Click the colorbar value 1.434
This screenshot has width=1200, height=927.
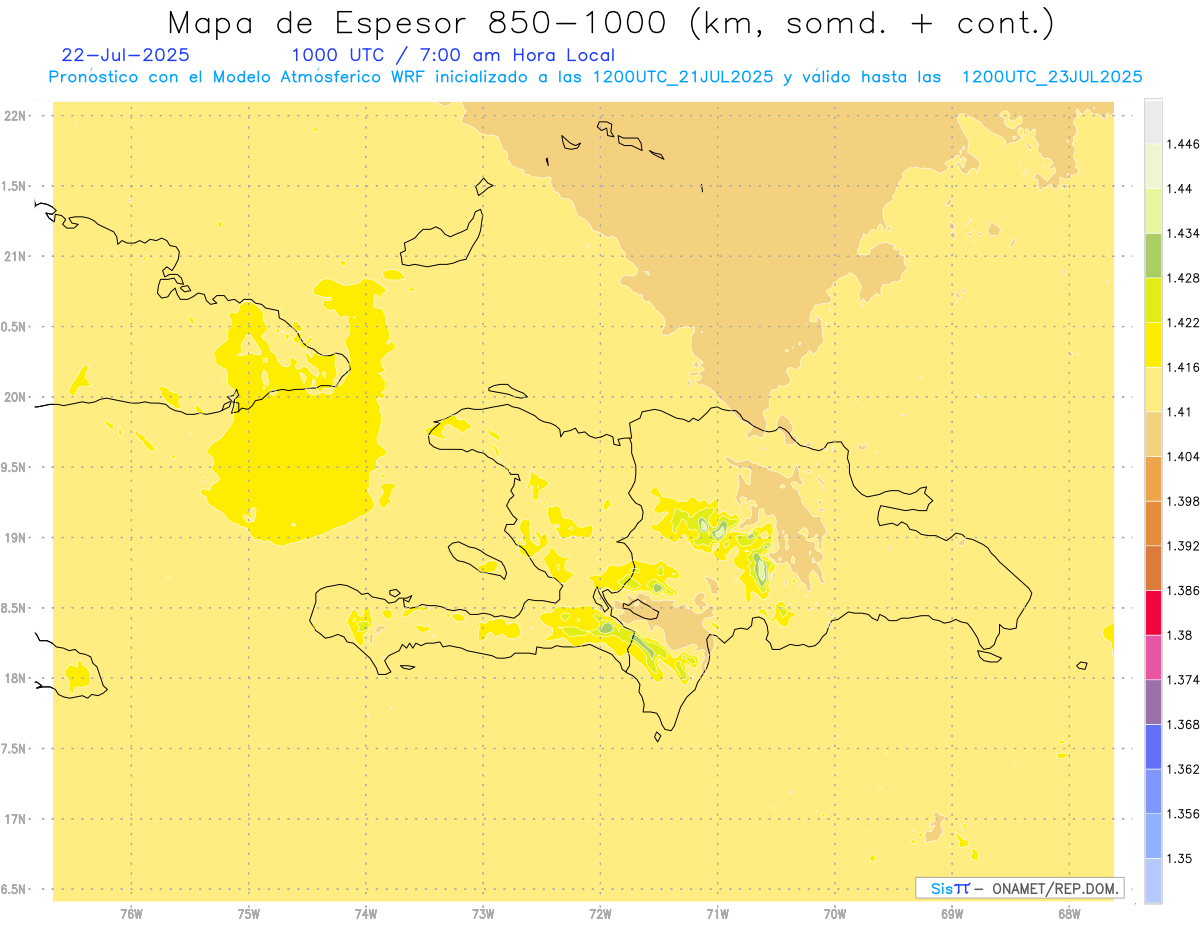(1183, 233)
